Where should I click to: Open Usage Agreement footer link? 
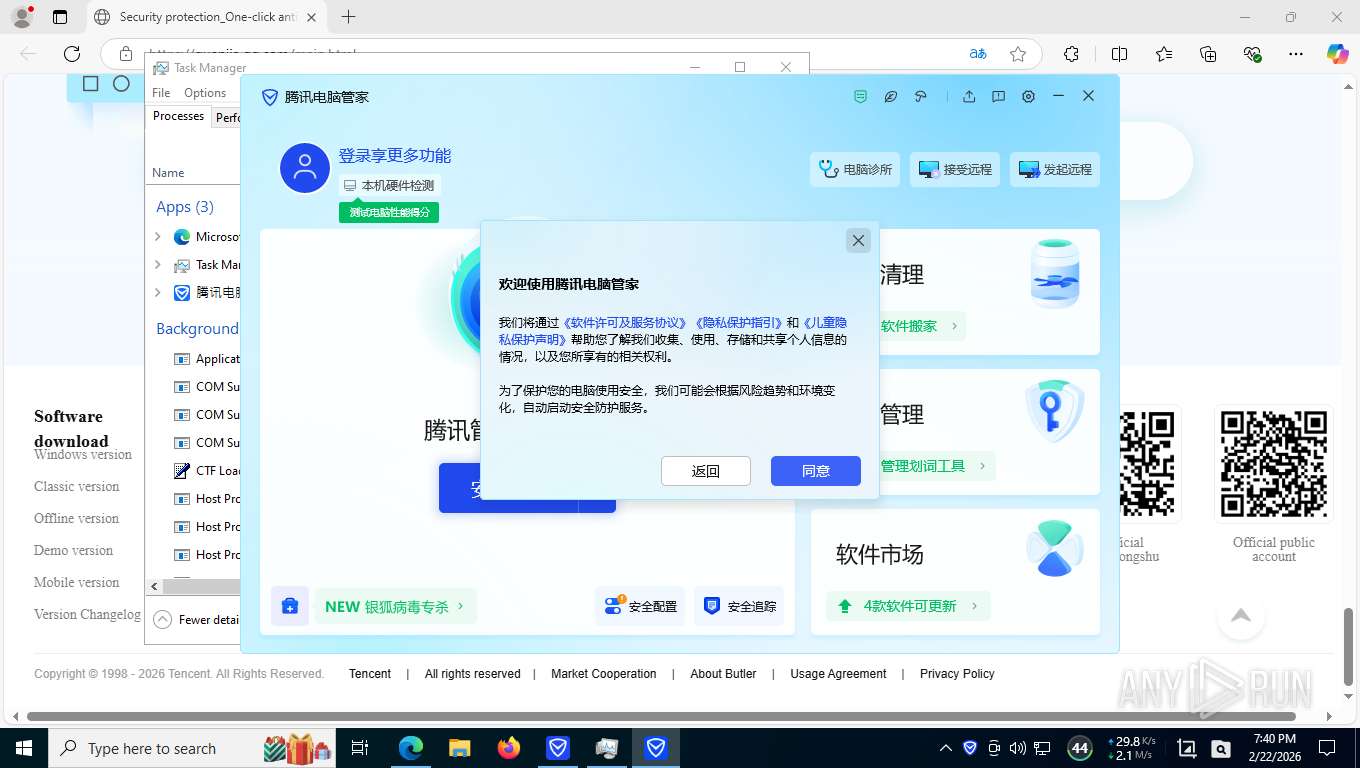838,674
